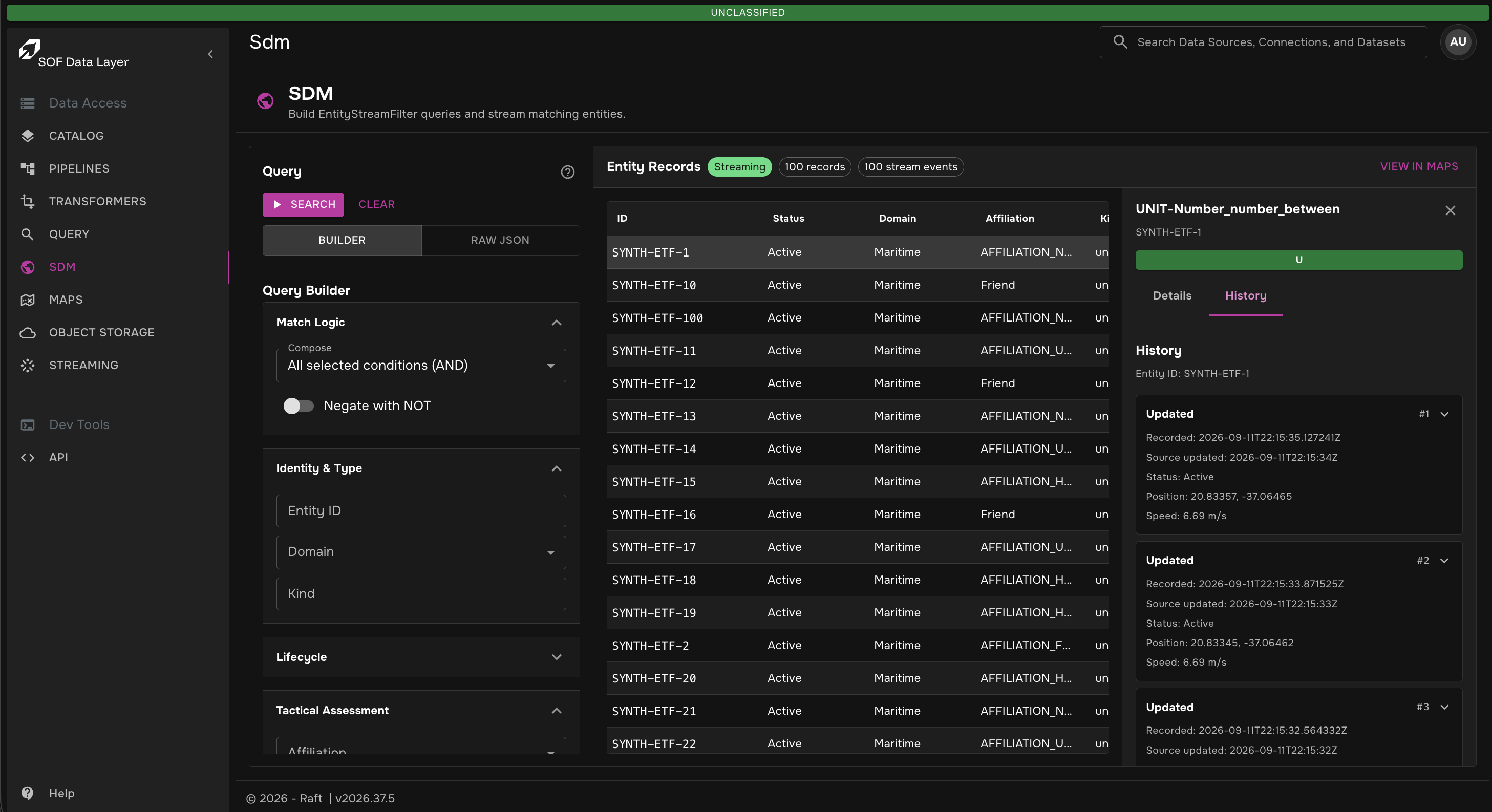
Task: Collapse the Tactical Assessment section
Action: tap(556, 711)
